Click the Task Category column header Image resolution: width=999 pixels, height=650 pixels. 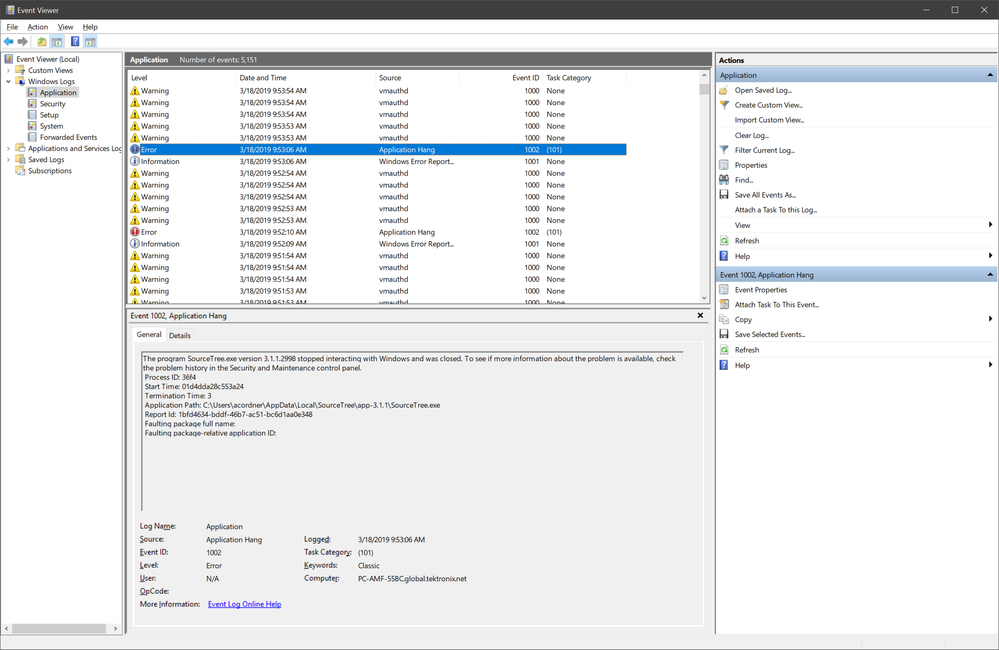pos(584,78)
